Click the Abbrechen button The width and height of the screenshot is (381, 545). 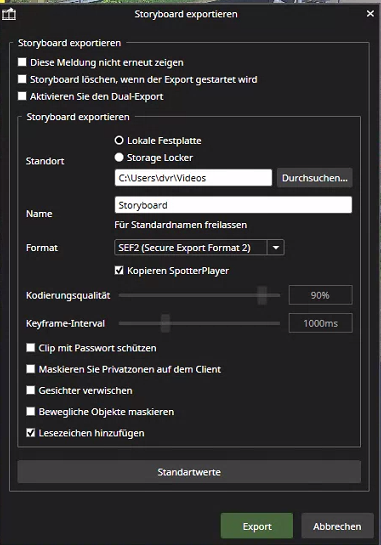coord(337,526)
